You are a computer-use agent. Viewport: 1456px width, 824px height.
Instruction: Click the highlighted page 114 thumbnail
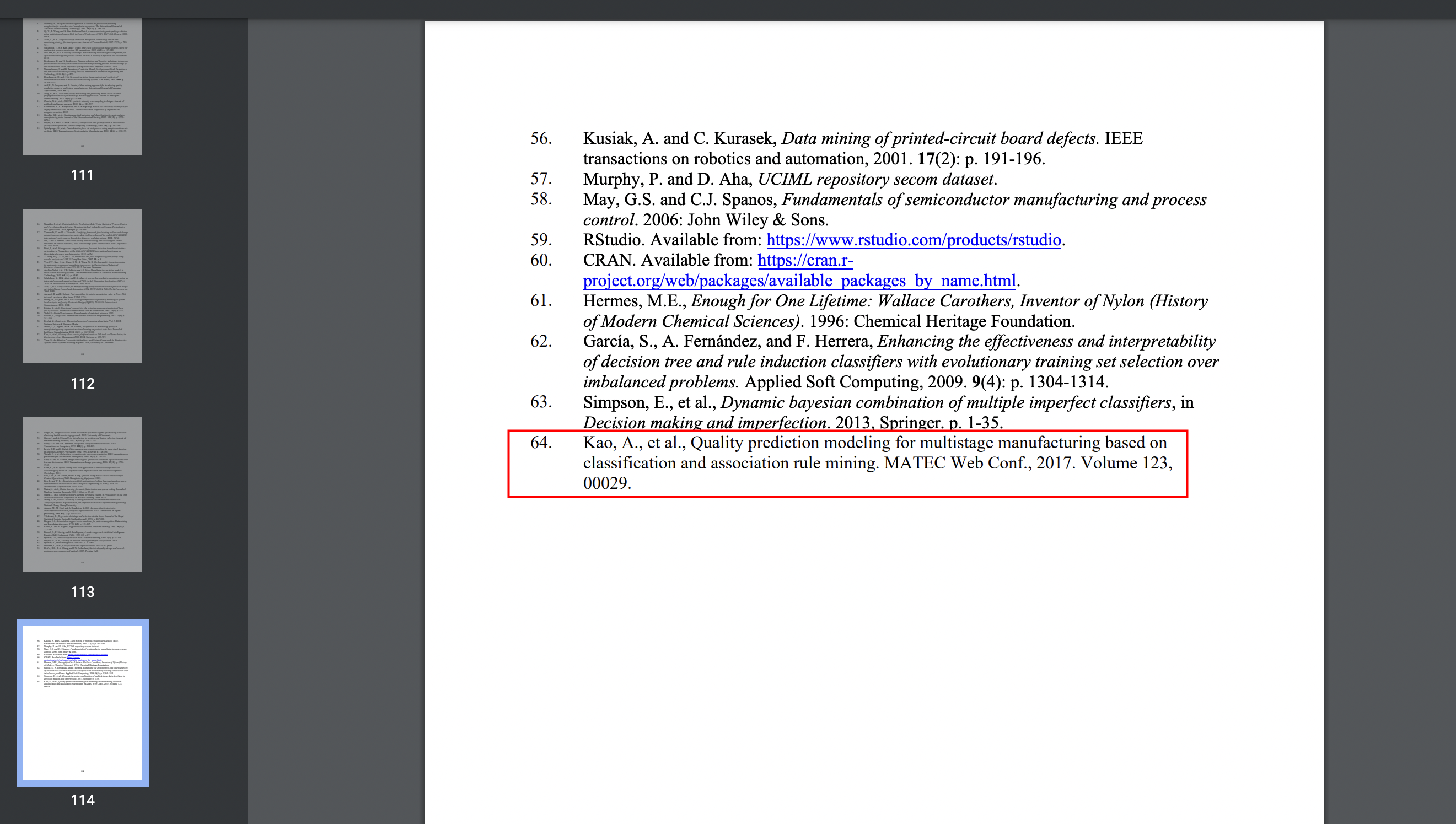point(83,702)
